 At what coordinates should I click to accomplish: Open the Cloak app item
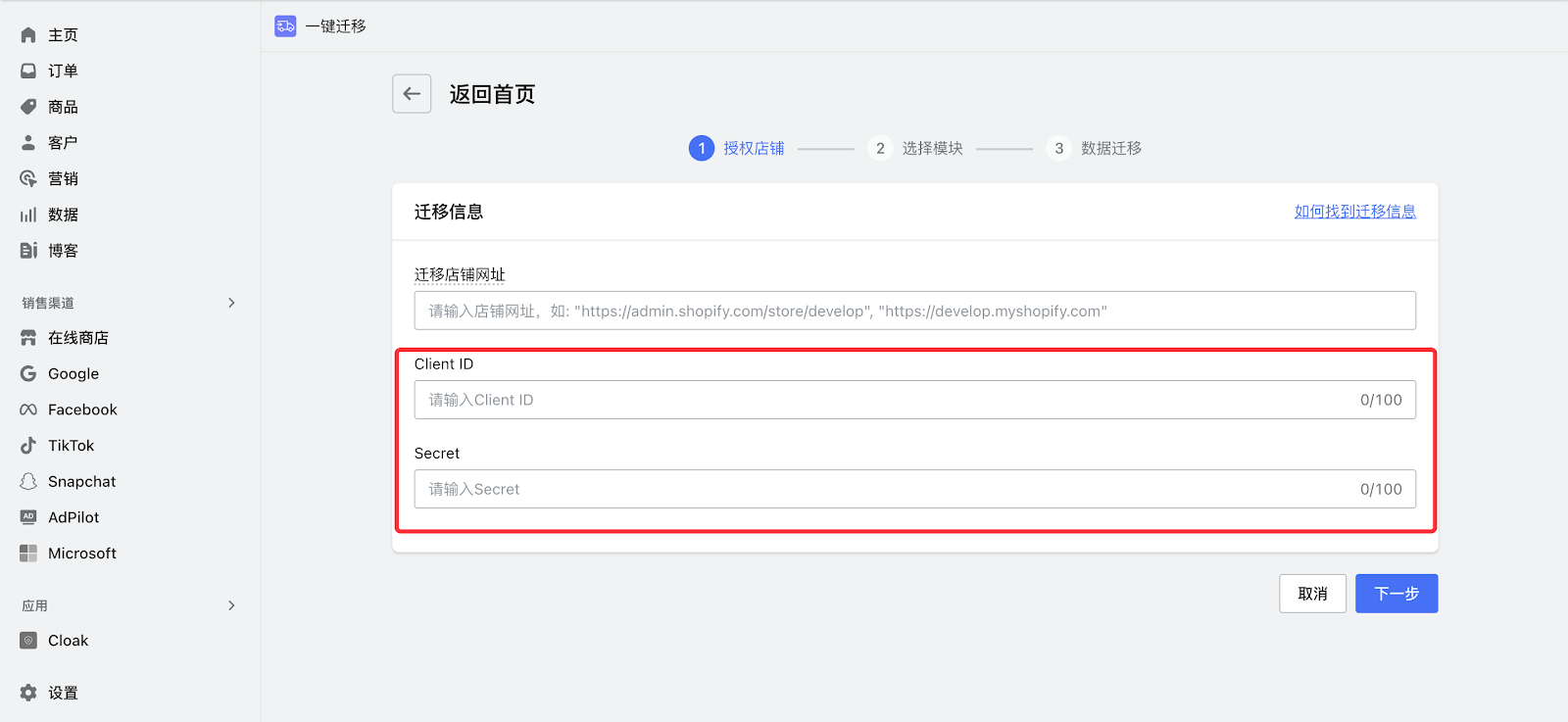[68, 641]
